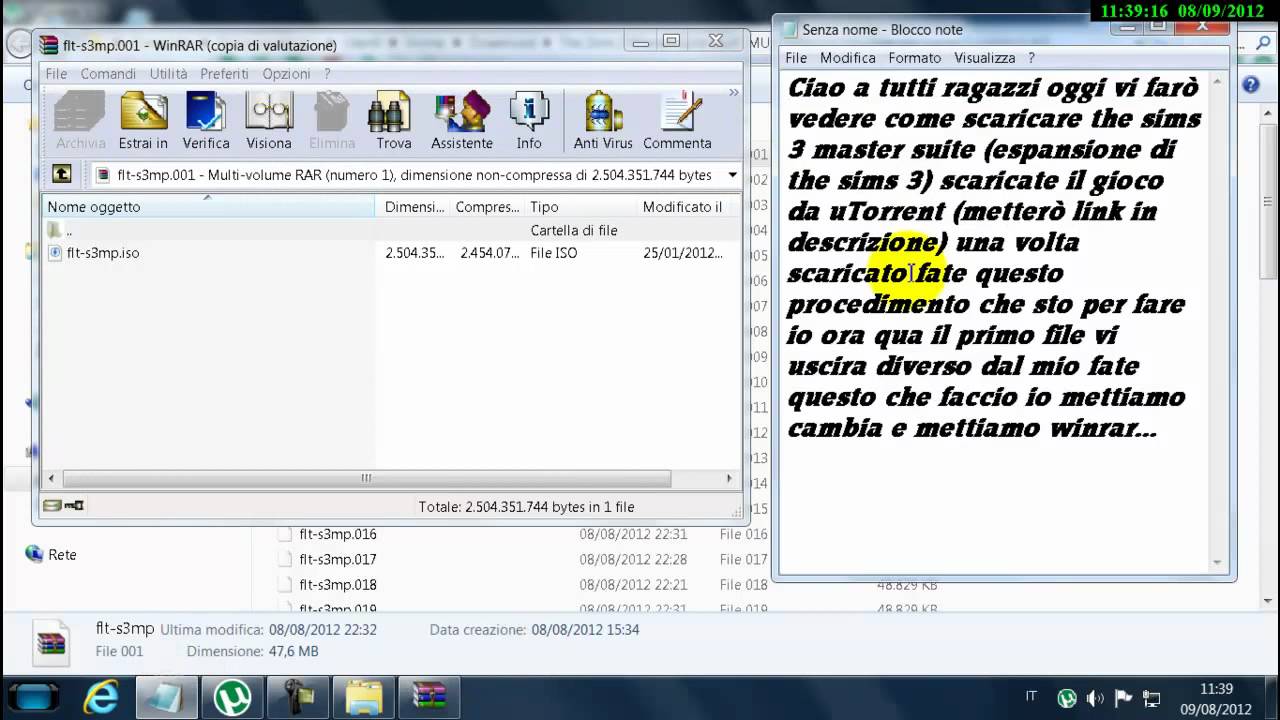Open the Modifica menu in Blocco note

[847, 58]
